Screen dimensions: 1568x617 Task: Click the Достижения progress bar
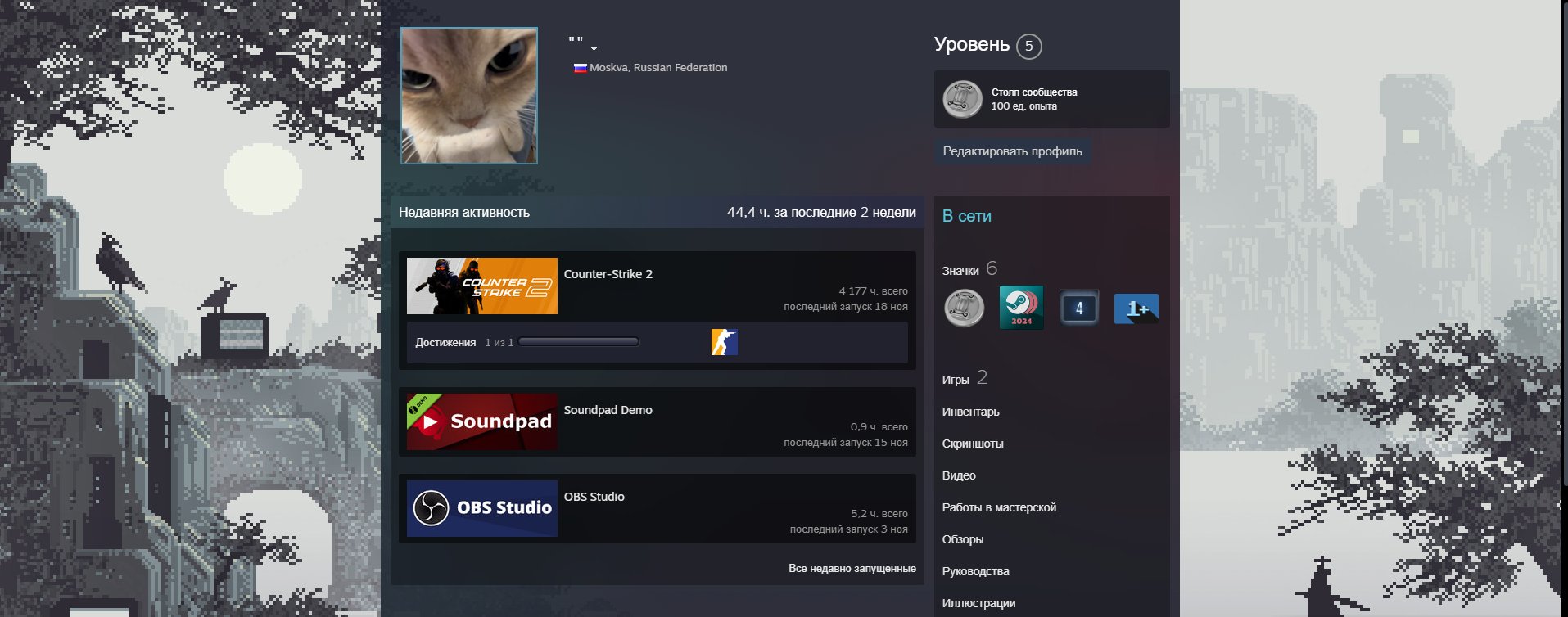point(578,342)
